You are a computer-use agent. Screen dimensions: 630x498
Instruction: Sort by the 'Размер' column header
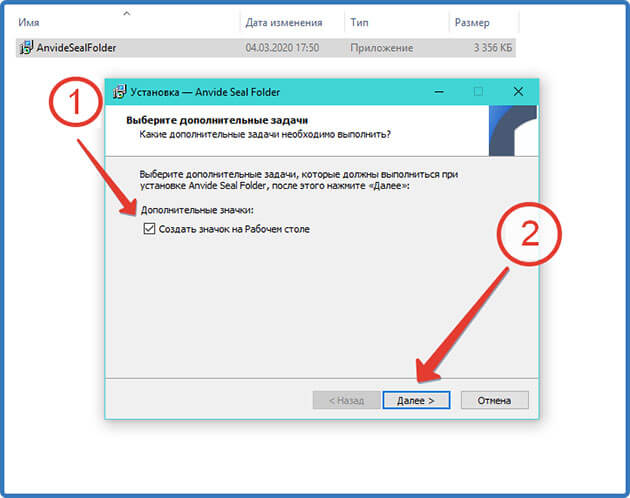[472, 23]
